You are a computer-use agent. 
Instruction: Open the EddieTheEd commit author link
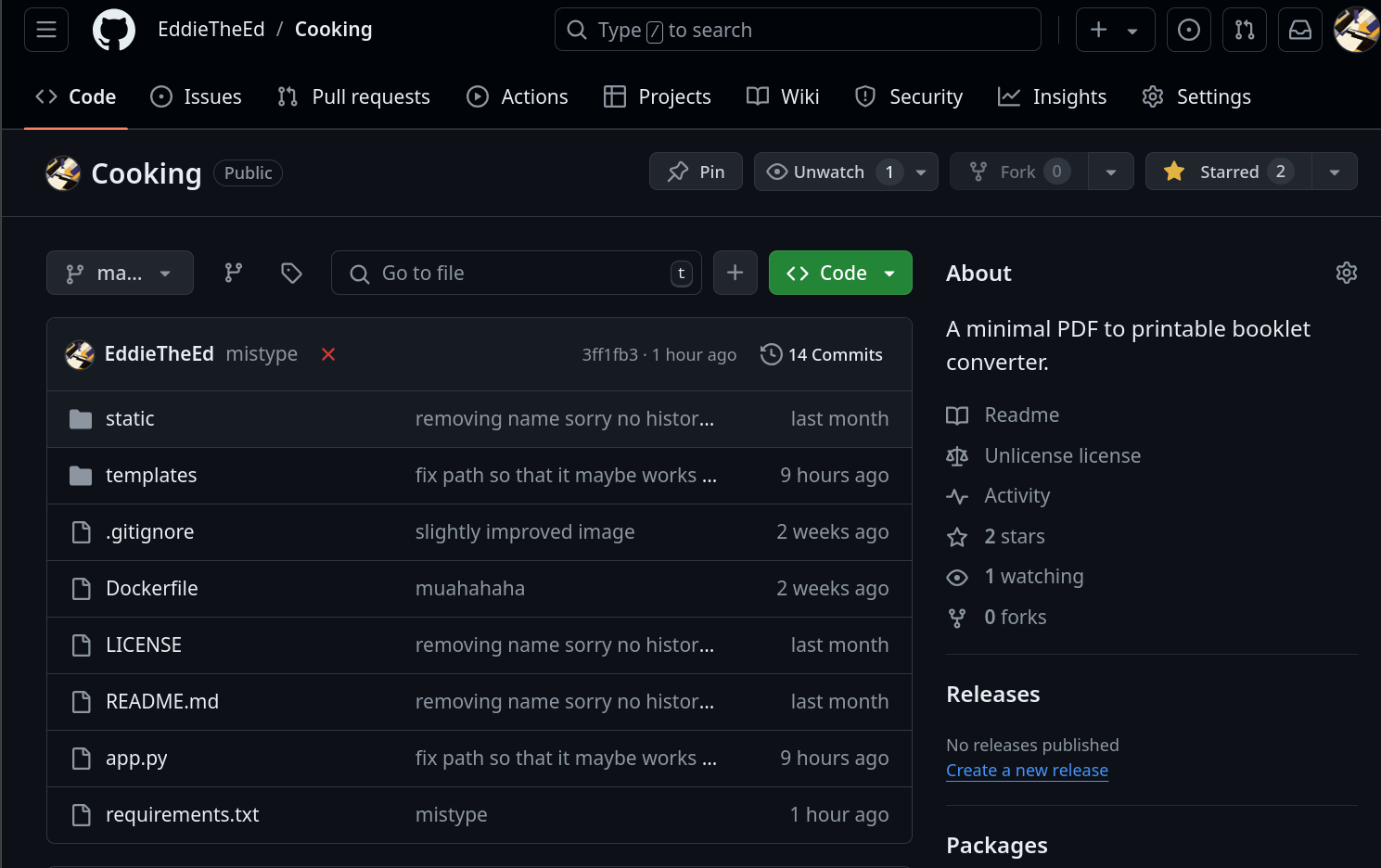coord(160,354)
